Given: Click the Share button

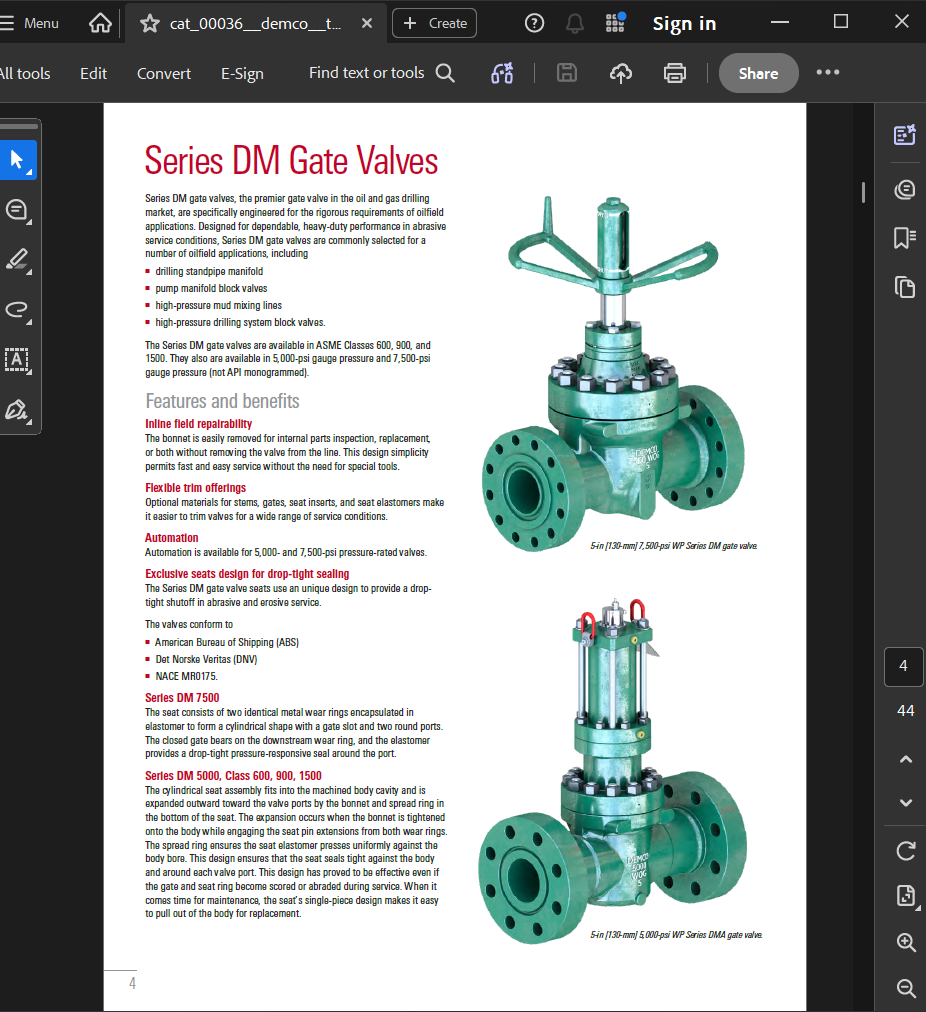Looking at the screenshot, I should 758,73.
